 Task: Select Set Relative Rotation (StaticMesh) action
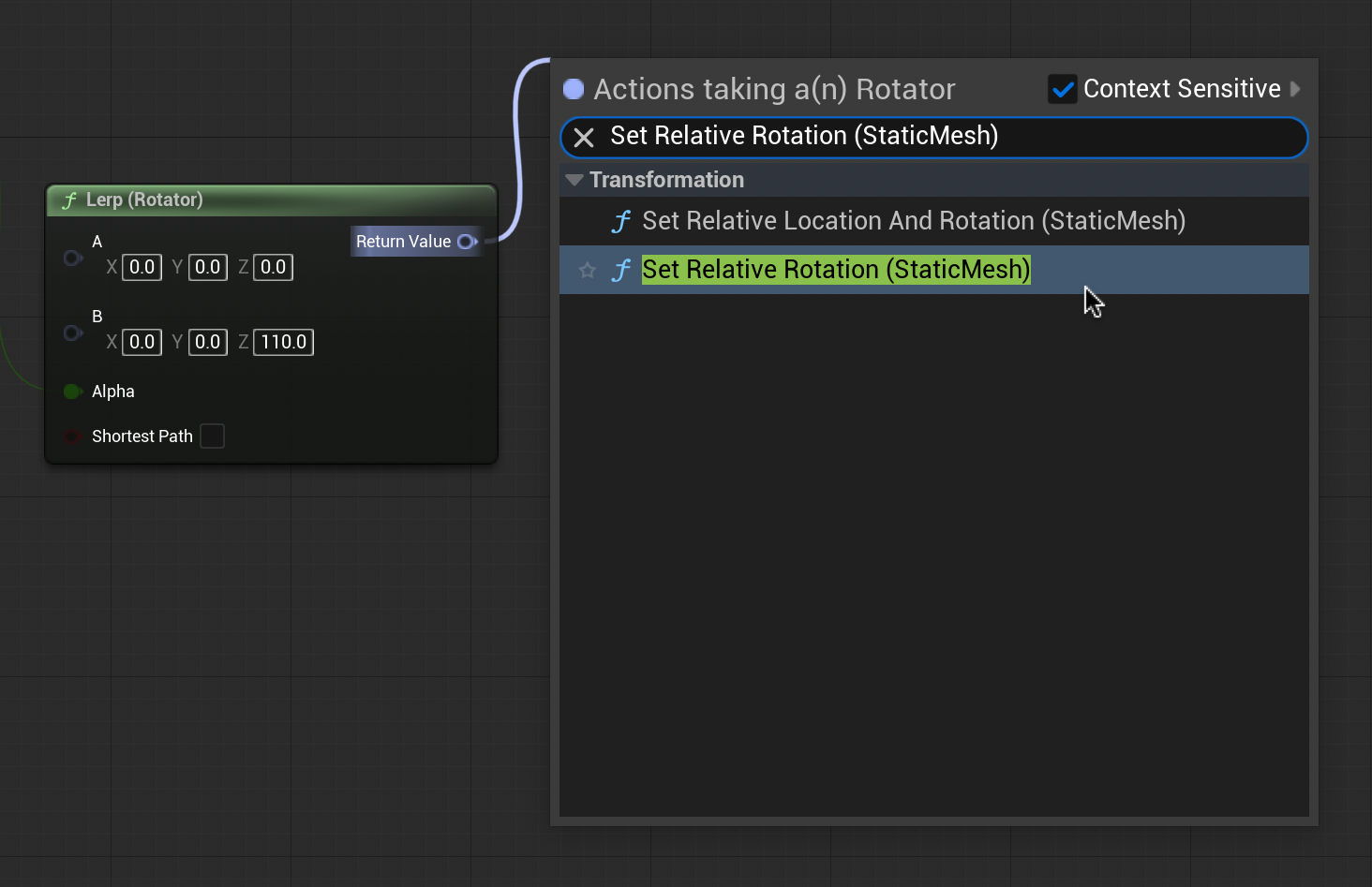pos(836,271)
